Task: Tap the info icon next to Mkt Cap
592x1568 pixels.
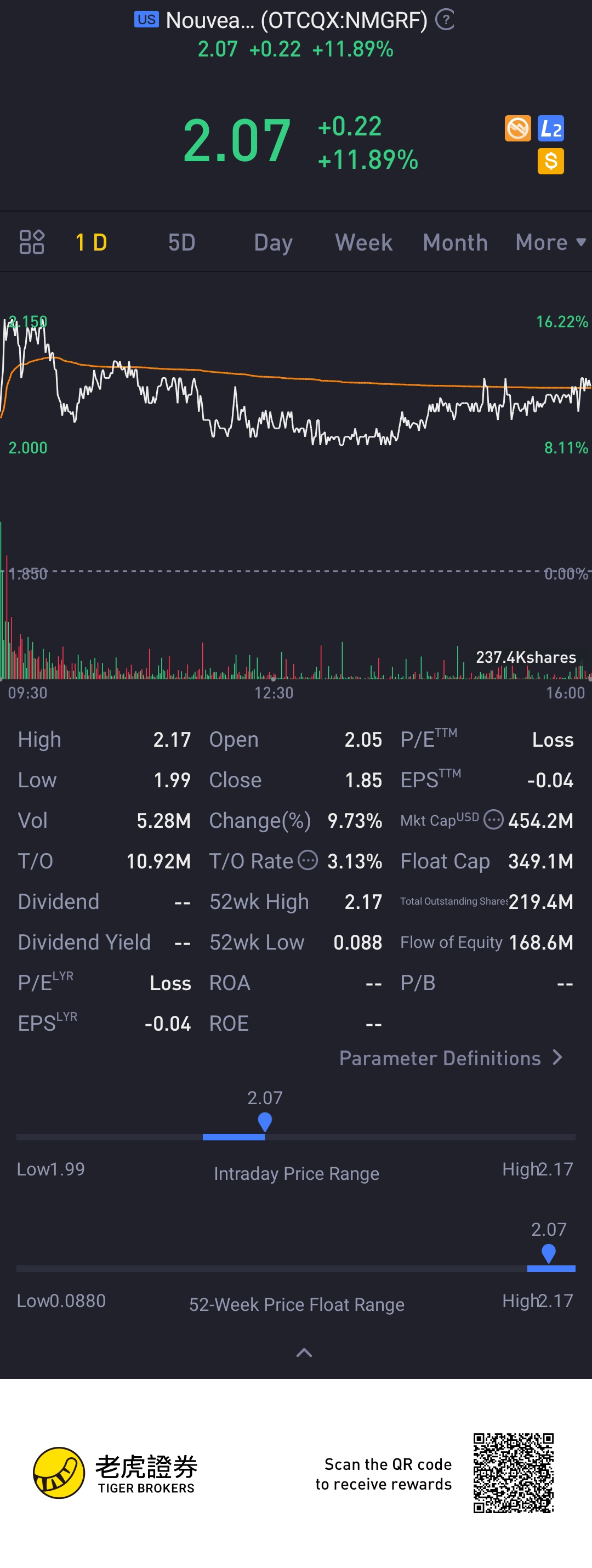Action: [x=493, y=820]
